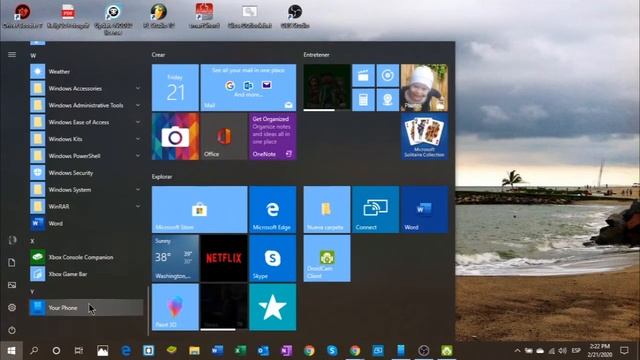This screenshot has width=640, height=360.
Task: Open OBS Studio desktop shortcut
Action: click(295, 16)
